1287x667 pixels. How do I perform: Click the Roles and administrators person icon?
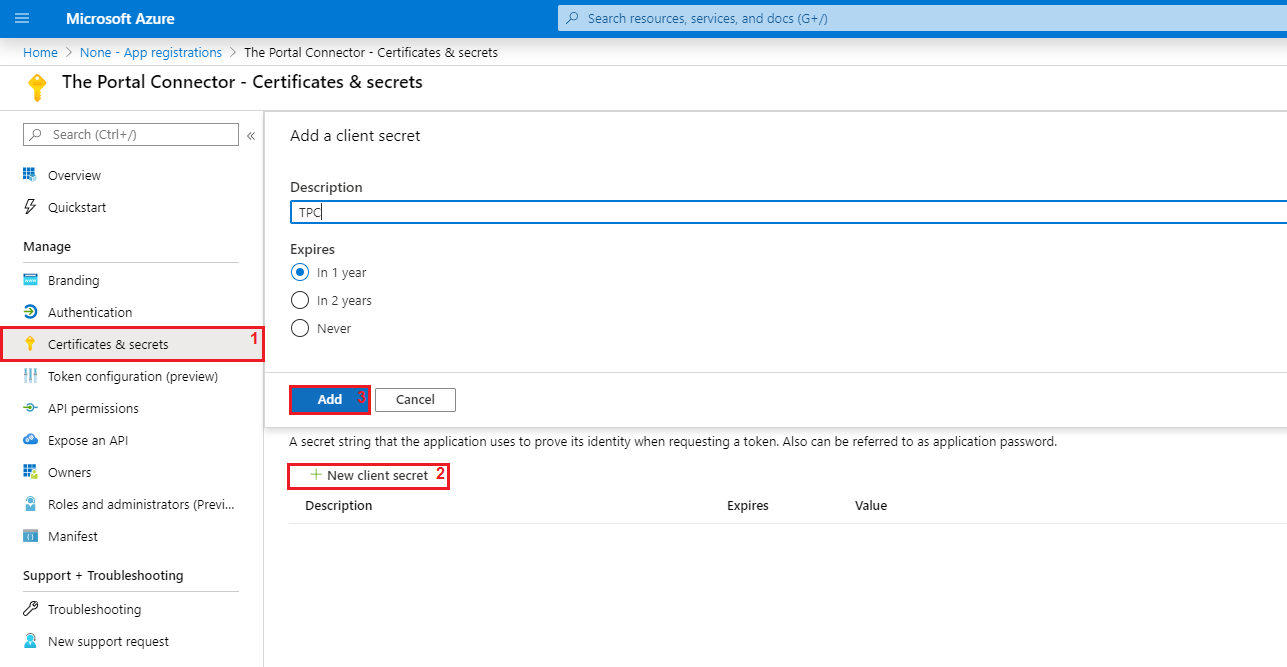[x=30, y=504]
